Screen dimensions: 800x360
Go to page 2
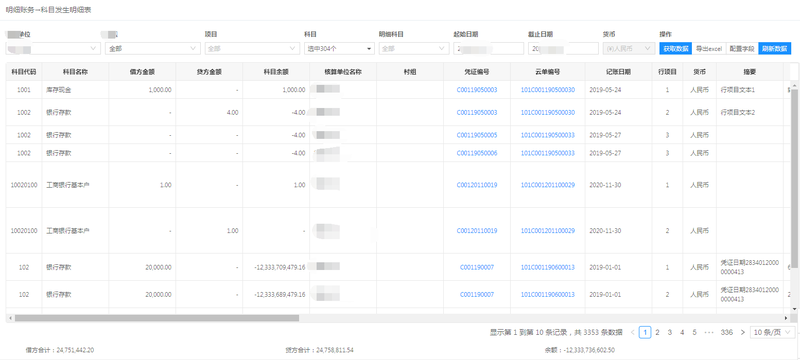point(658,332)
